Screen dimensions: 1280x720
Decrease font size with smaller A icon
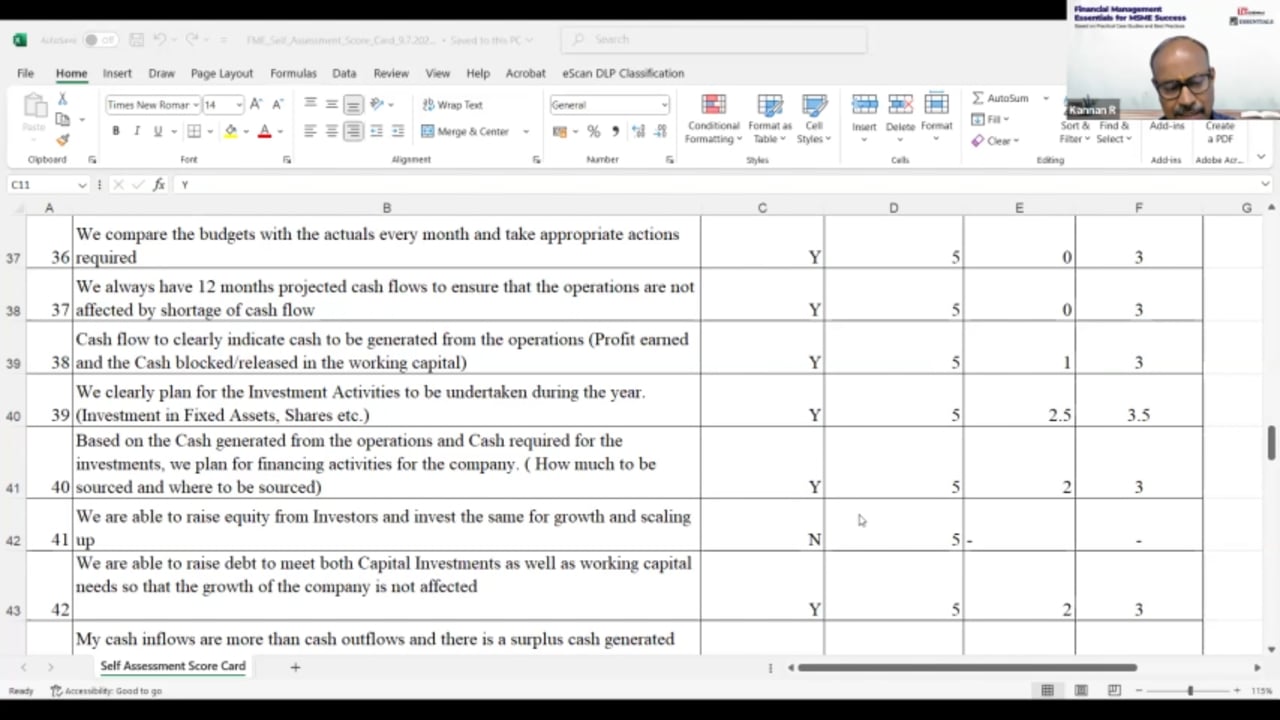[277, 104]
